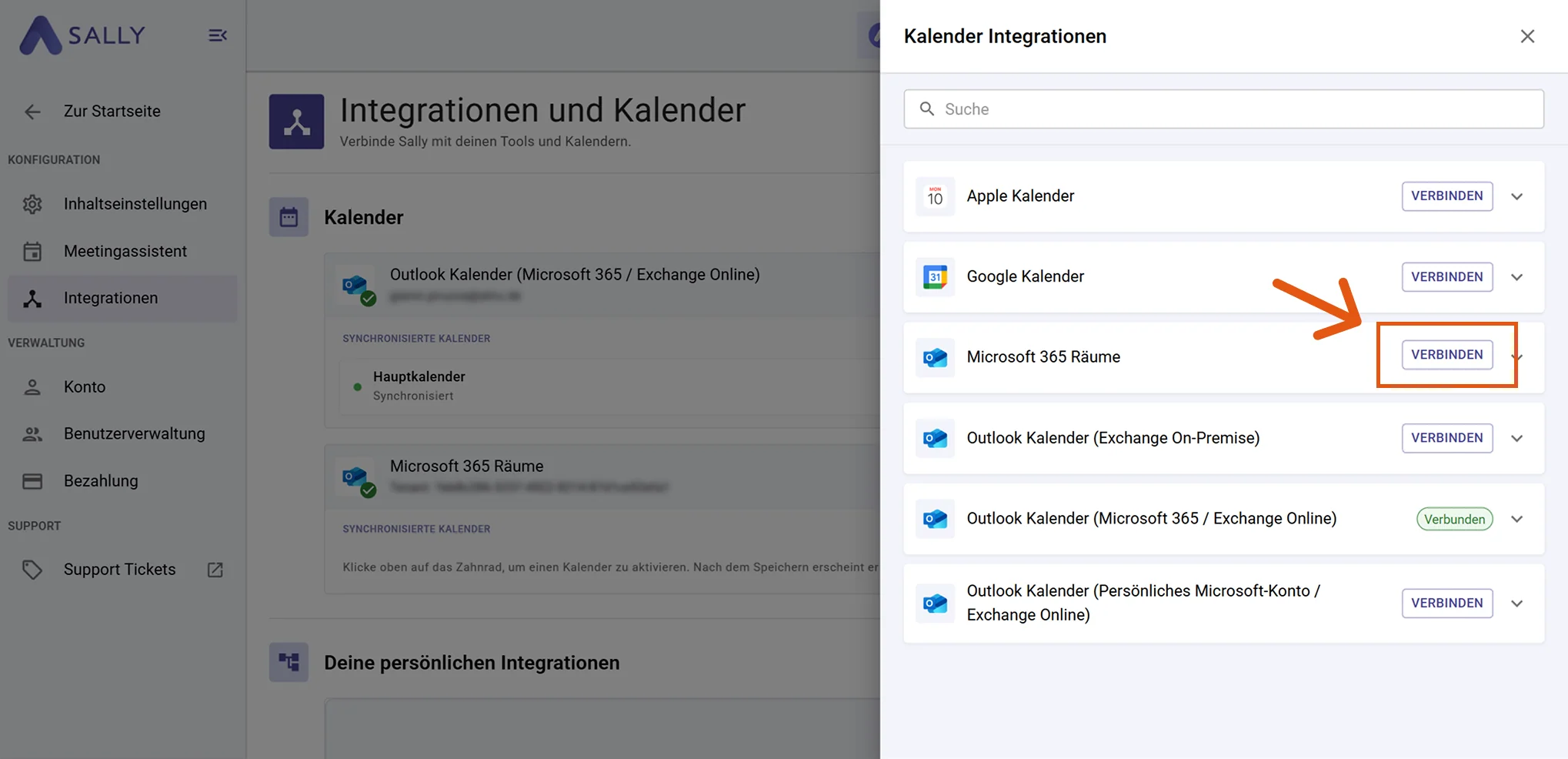
Task: Open Benutzerverwaltung in the sidebar
Action: [122, 433]
